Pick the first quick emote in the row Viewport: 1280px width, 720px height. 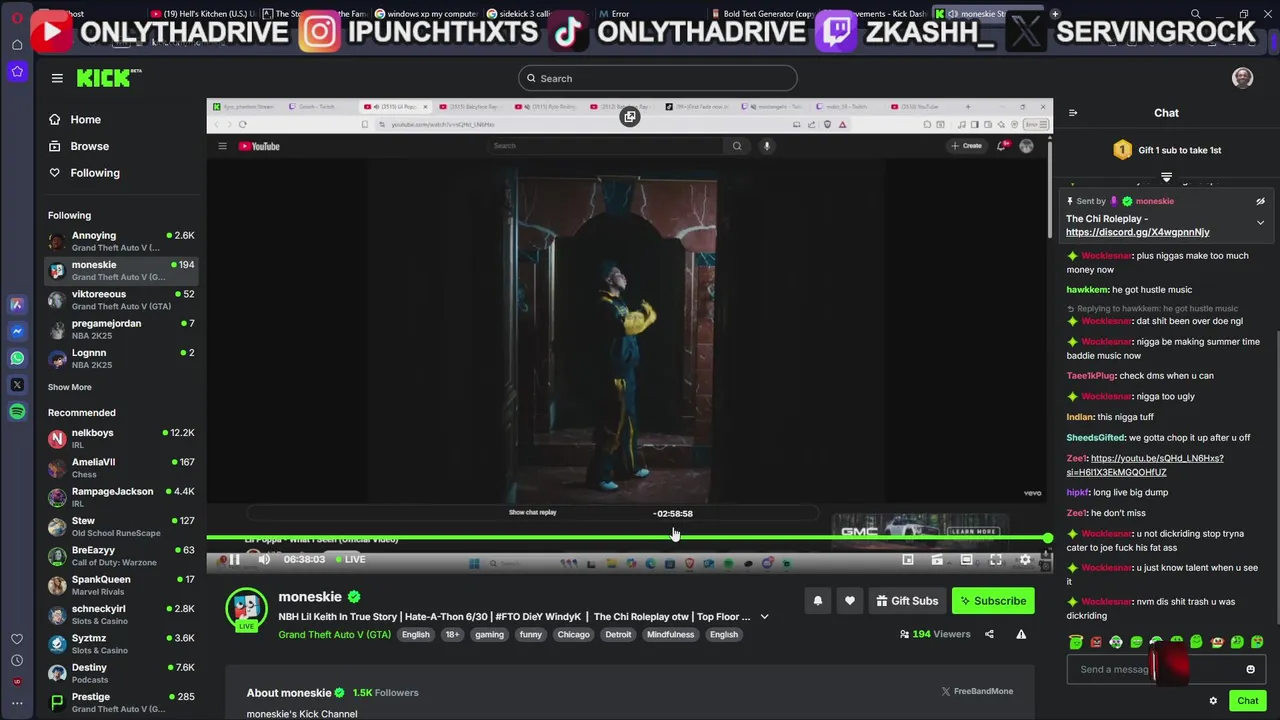[1076, 642]
